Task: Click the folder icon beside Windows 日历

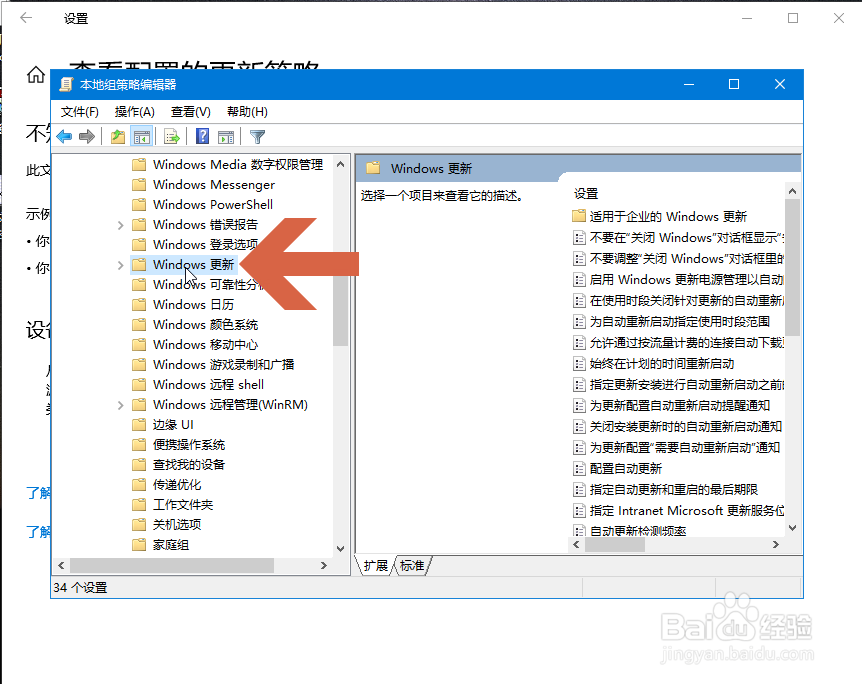Action: point(139,305)
